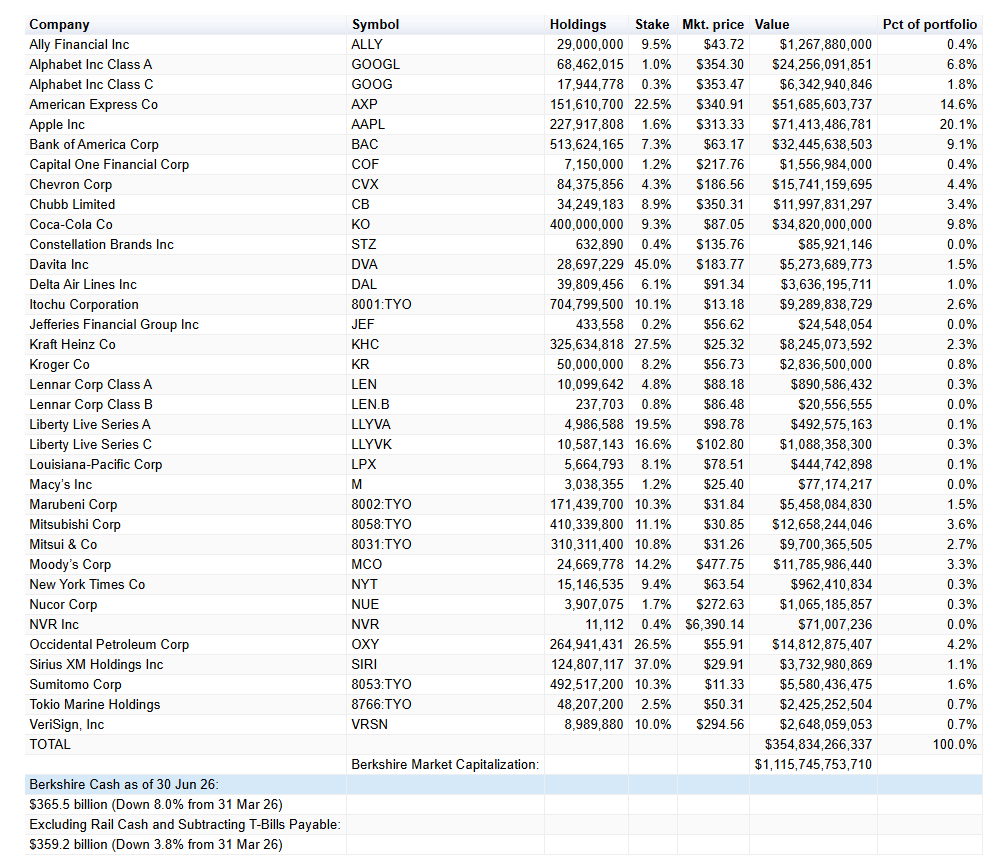This screenshot has width=1004, height=867.
Task: Select Kraft Heinz market price $25.32
Action: coord(713,344)
